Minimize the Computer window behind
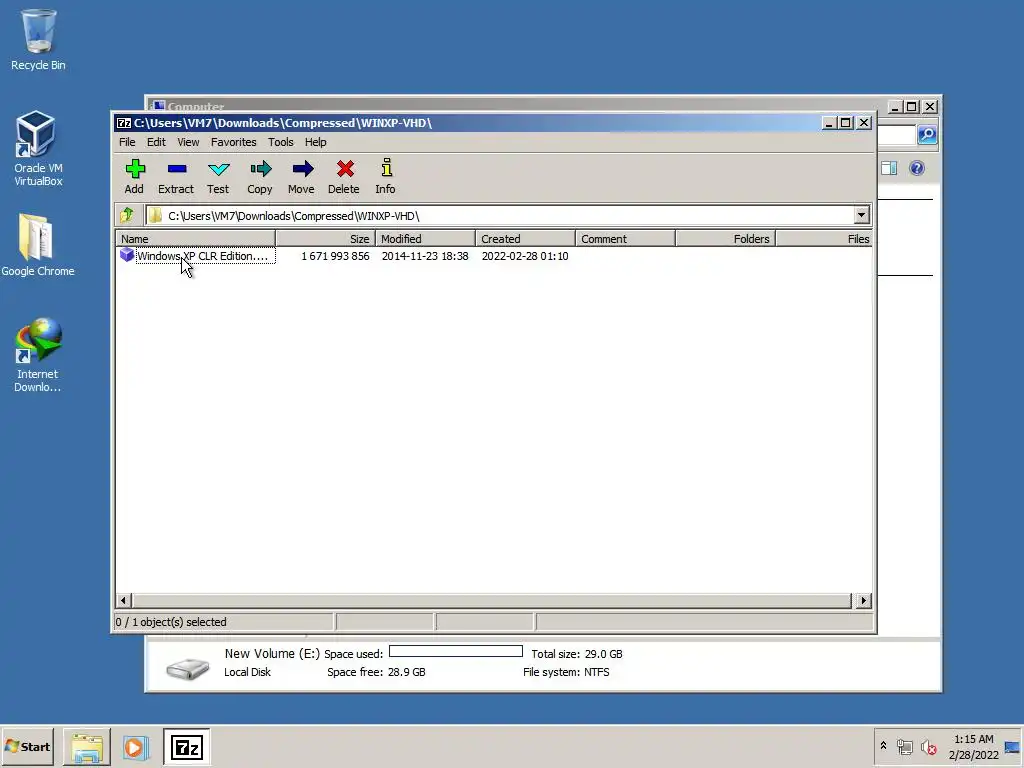The width and height of the screenshot is (1024, 768). [895, 106]
